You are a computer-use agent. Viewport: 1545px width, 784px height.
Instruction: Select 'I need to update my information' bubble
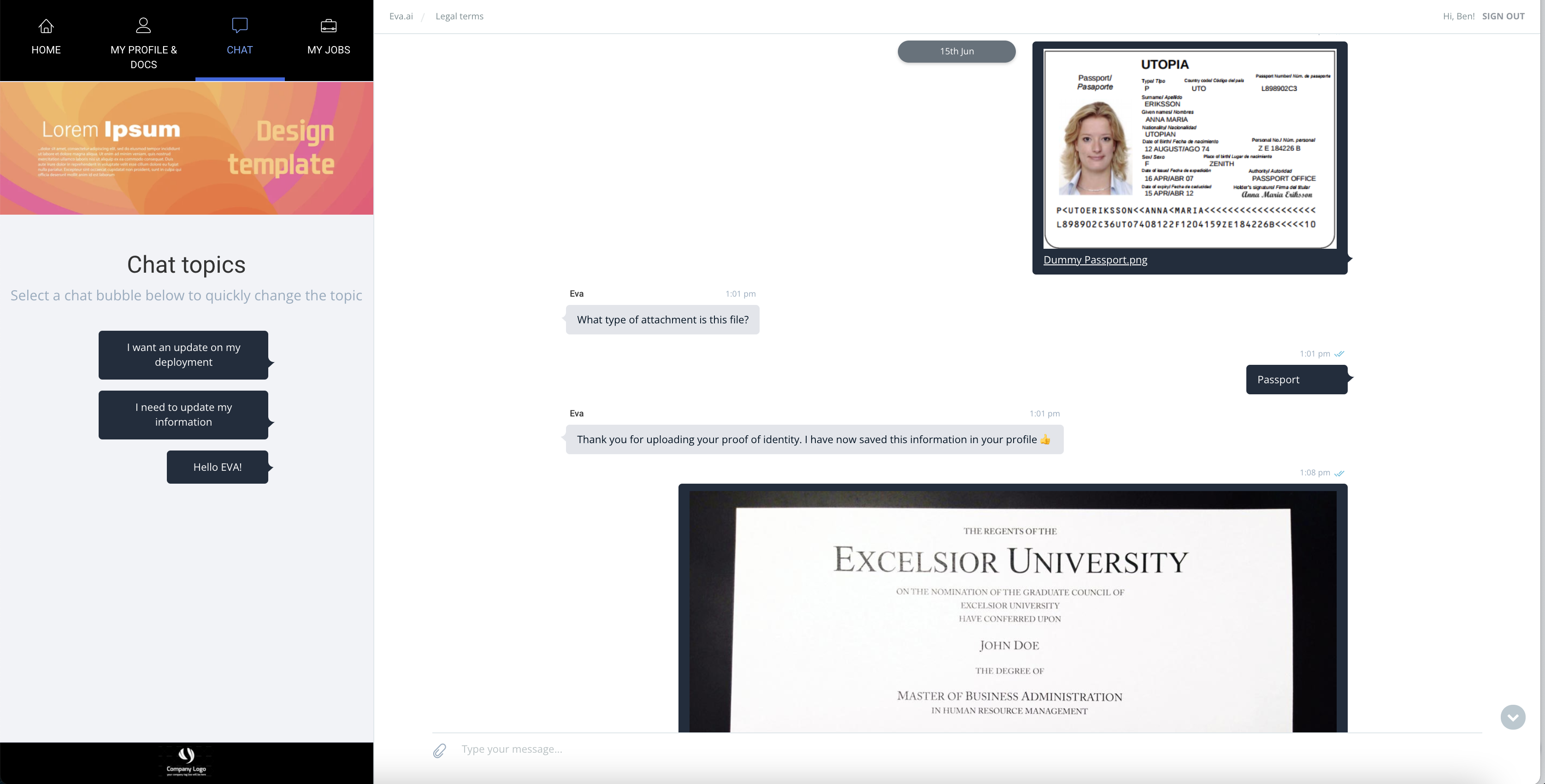pyautogui.click(x=183, y=415)
